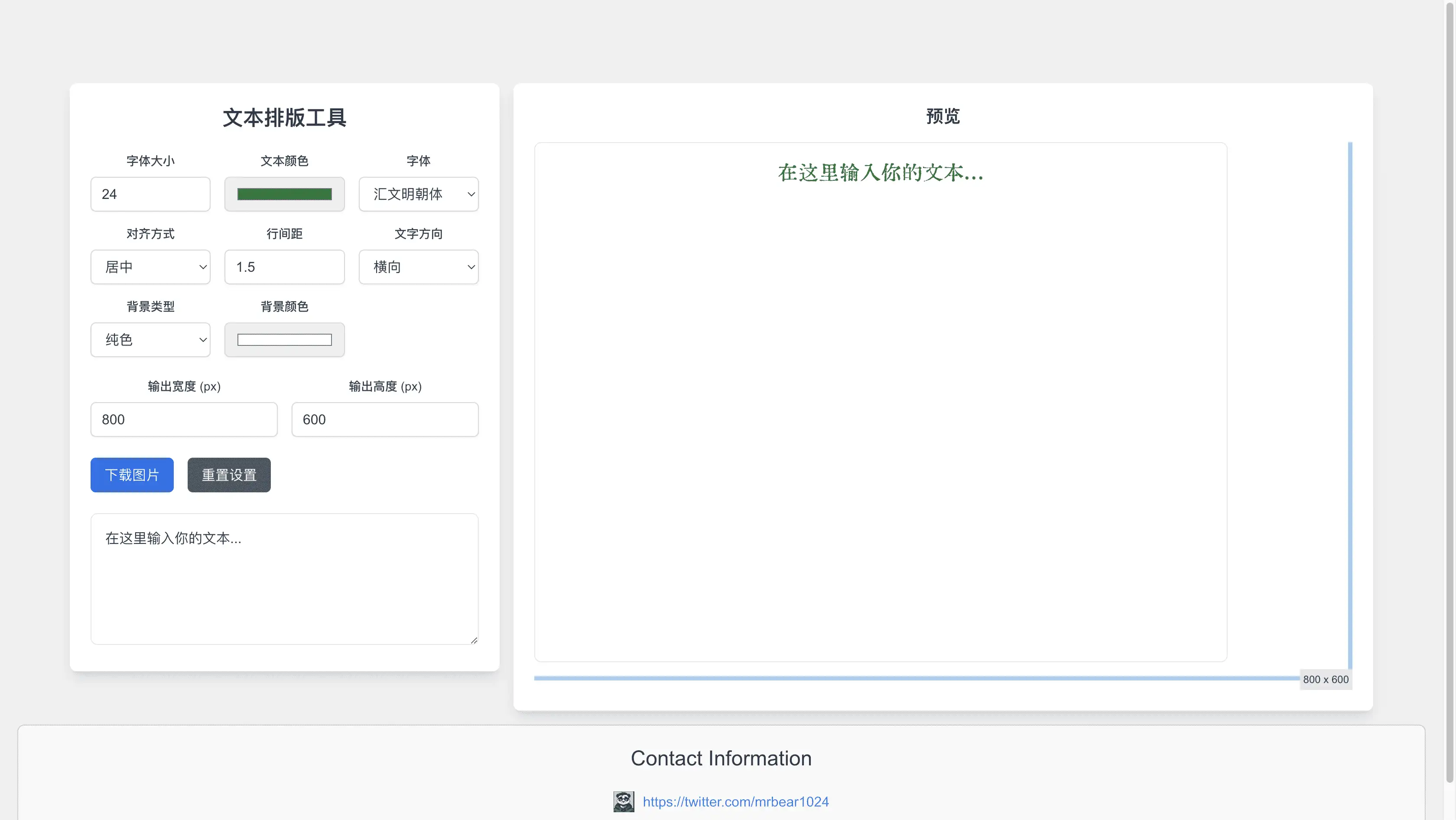Expand the 对齐方式 alignment dropdown set to 居中
The height and width of the screenshot is (820, 1456).
click(150, 267)
